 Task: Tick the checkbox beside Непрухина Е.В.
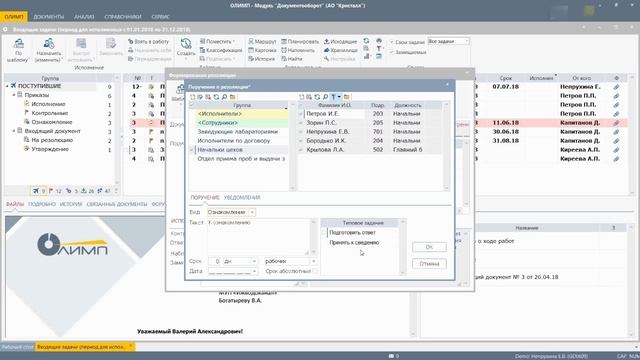(301, 131)
